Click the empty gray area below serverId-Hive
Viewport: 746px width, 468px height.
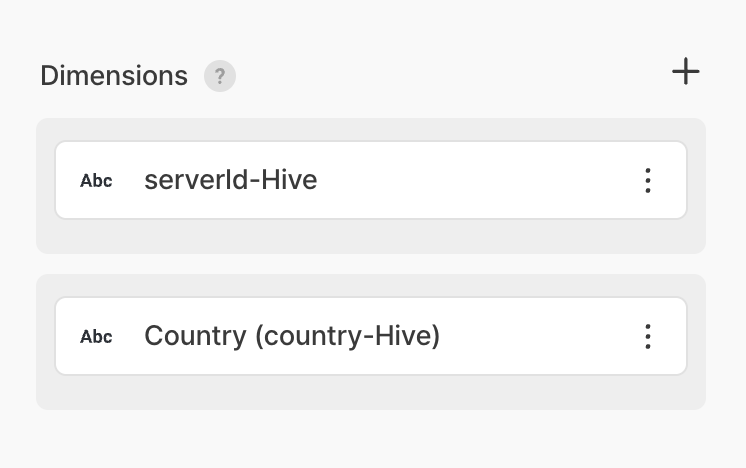point(370,236)
